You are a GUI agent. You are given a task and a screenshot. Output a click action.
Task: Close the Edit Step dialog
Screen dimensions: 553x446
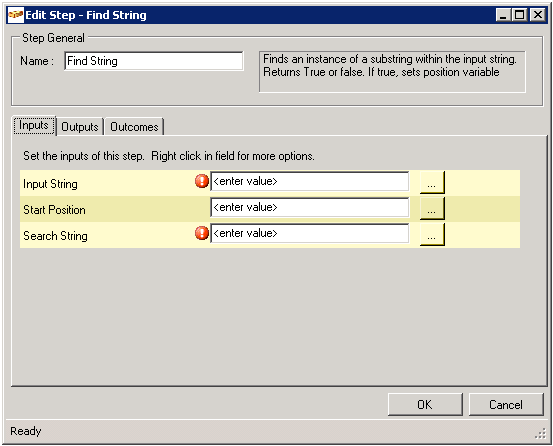(x=538, y=15)
